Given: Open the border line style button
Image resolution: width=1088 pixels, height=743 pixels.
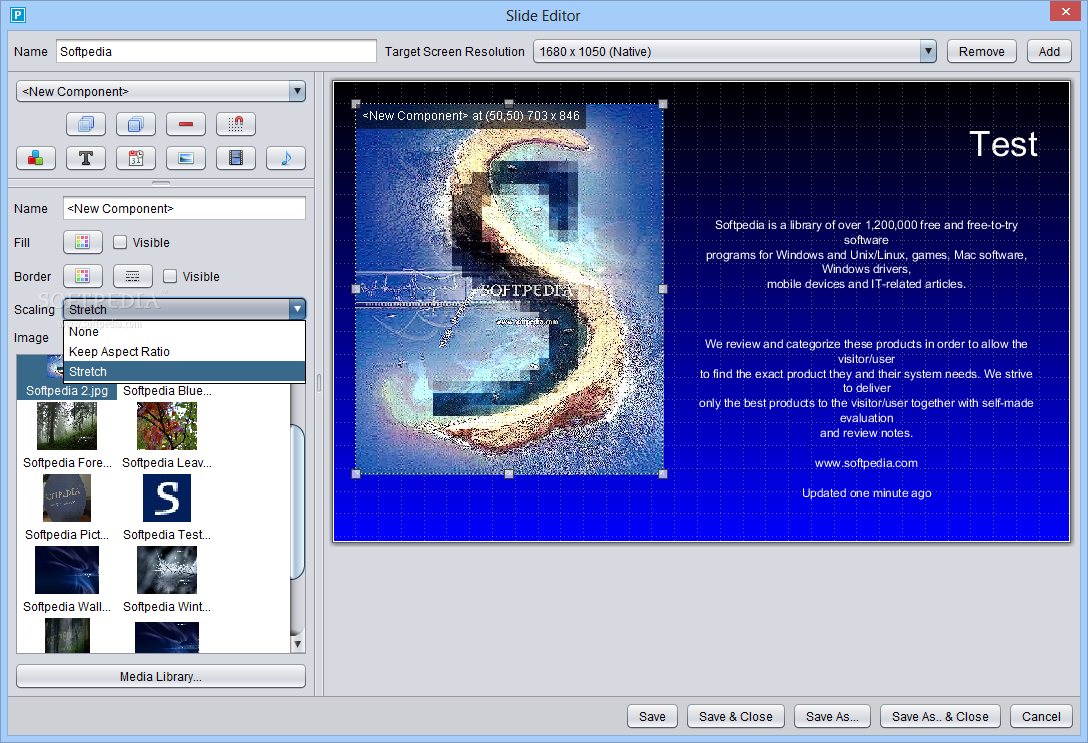Looking at the screenshot, I should 133,276.
